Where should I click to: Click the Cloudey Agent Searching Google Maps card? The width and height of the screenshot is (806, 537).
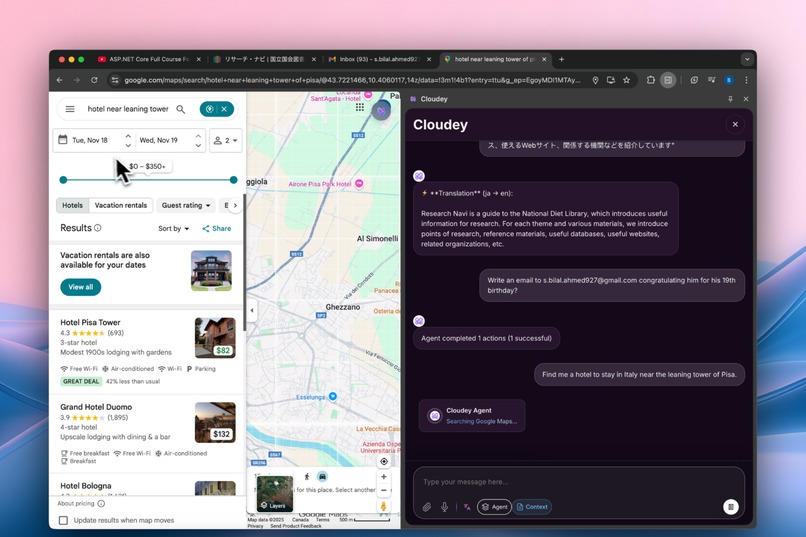pyautogui.click(x=472, y=415)
